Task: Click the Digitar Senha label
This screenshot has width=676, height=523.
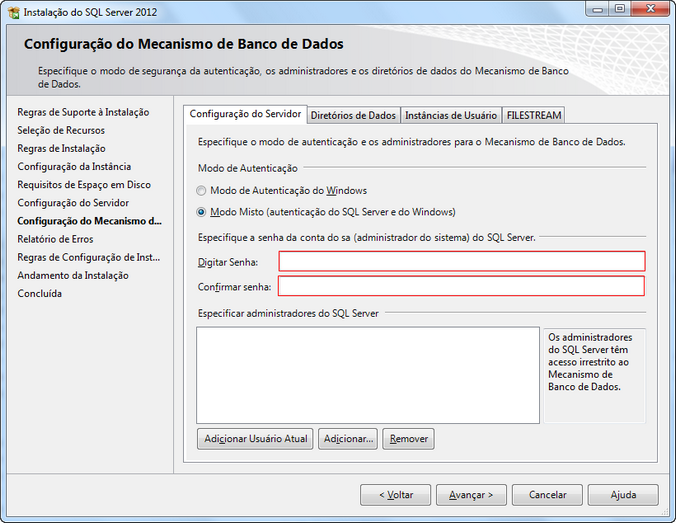Action: (228, 262)
